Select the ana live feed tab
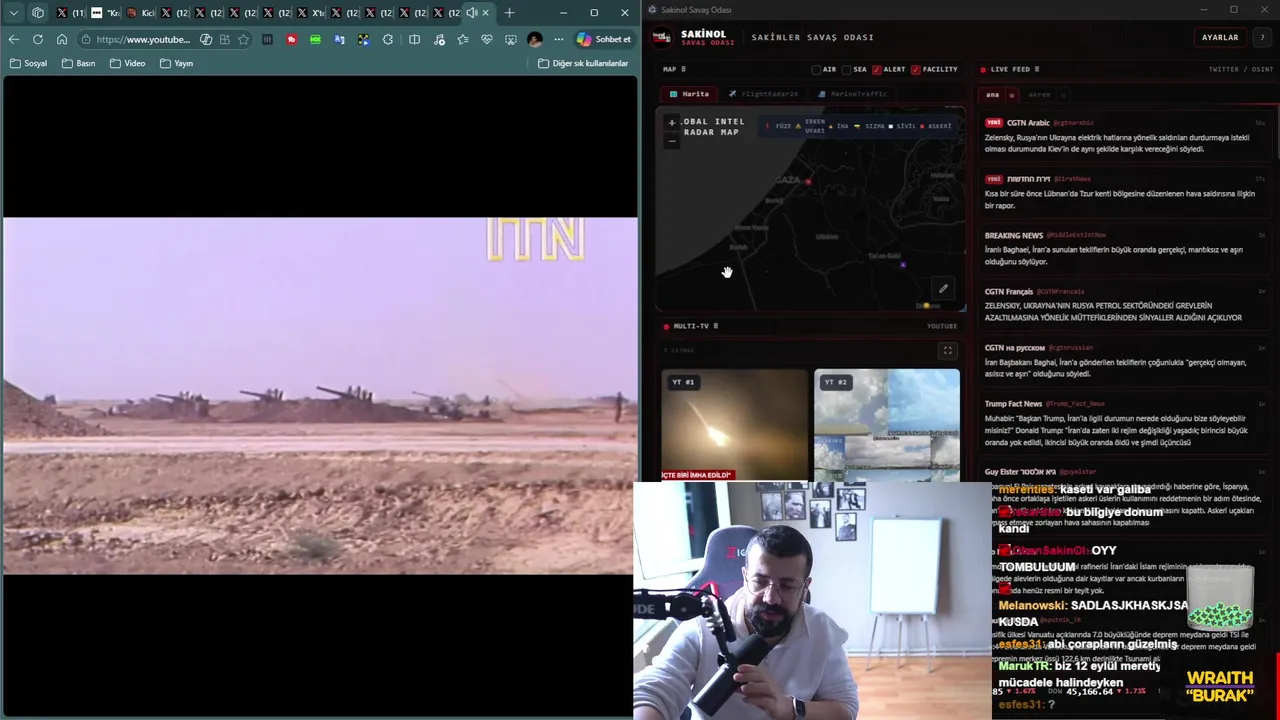The image size is (1280, 720). pyautogui.click(x=992, y=95)
